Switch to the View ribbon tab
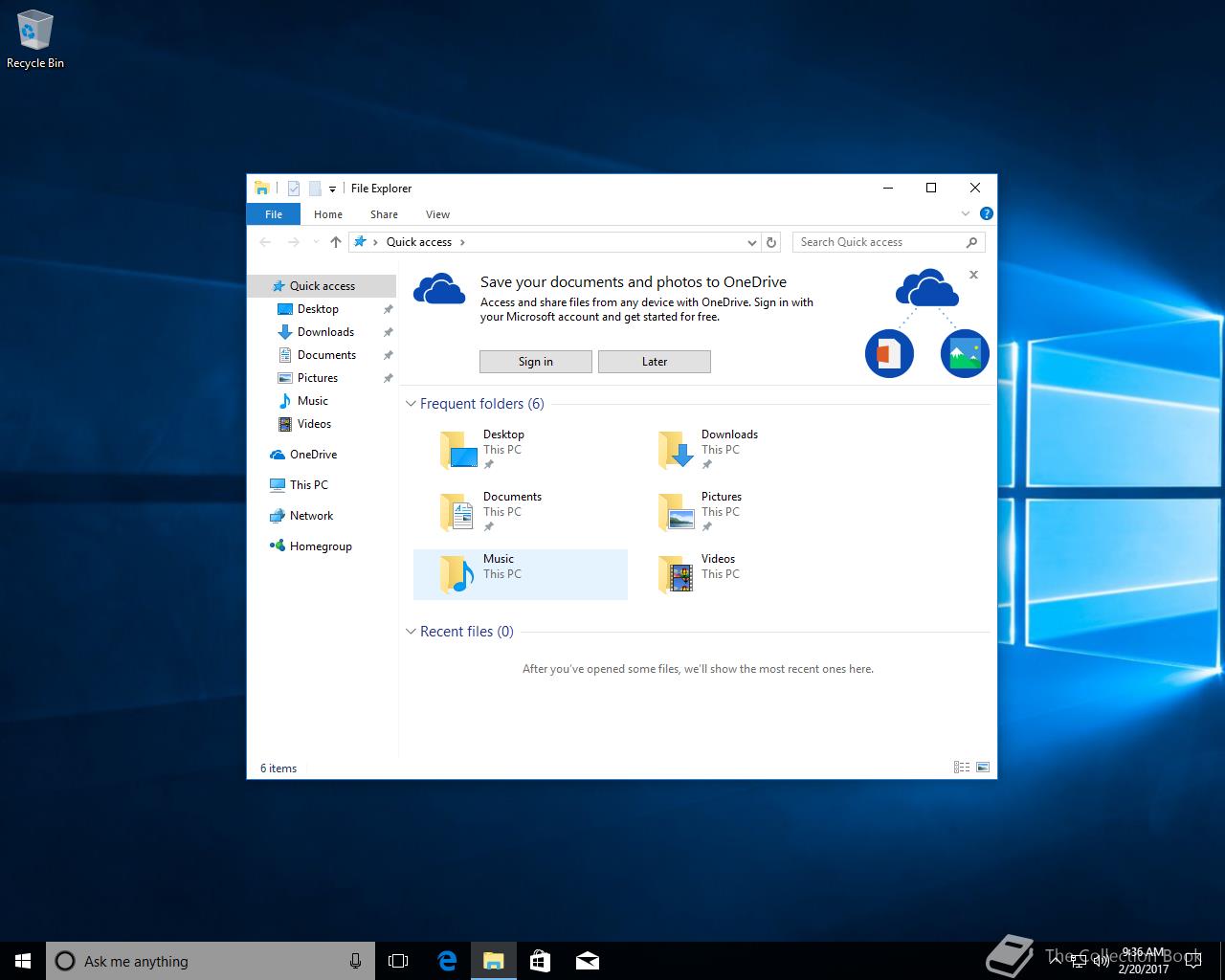This screenshot has width=1225, height=980. click(437, 214)
